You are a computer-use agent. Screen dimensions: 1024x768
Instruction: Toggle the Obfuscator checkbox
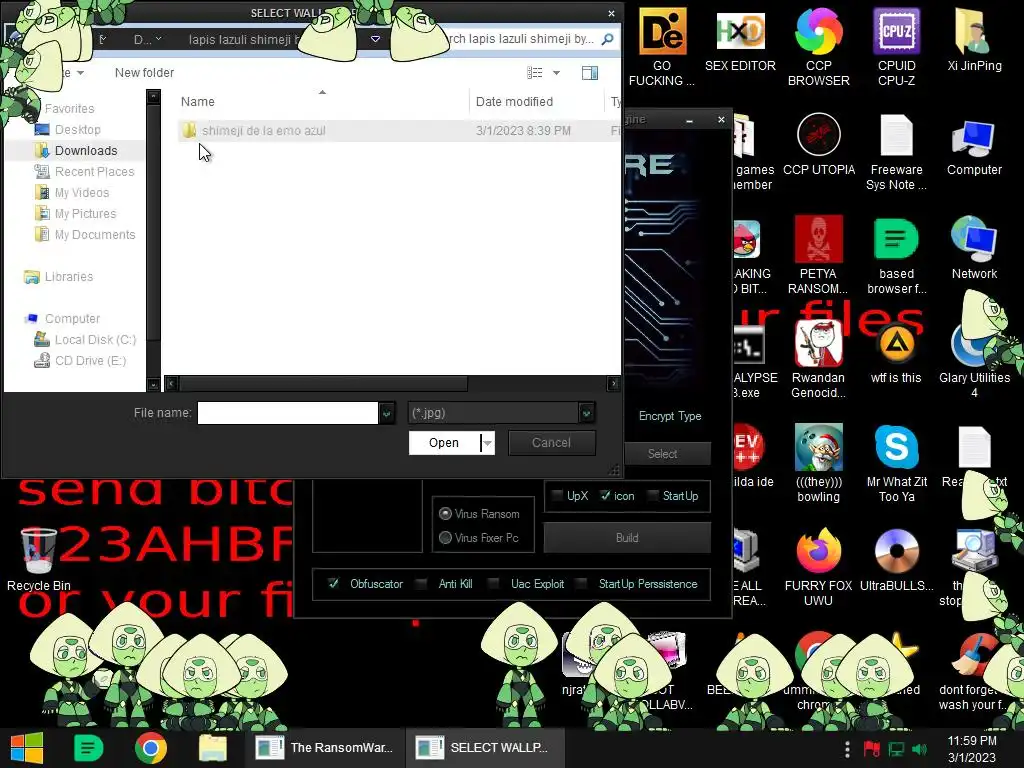pyautogui.click(x=334, y=583)
